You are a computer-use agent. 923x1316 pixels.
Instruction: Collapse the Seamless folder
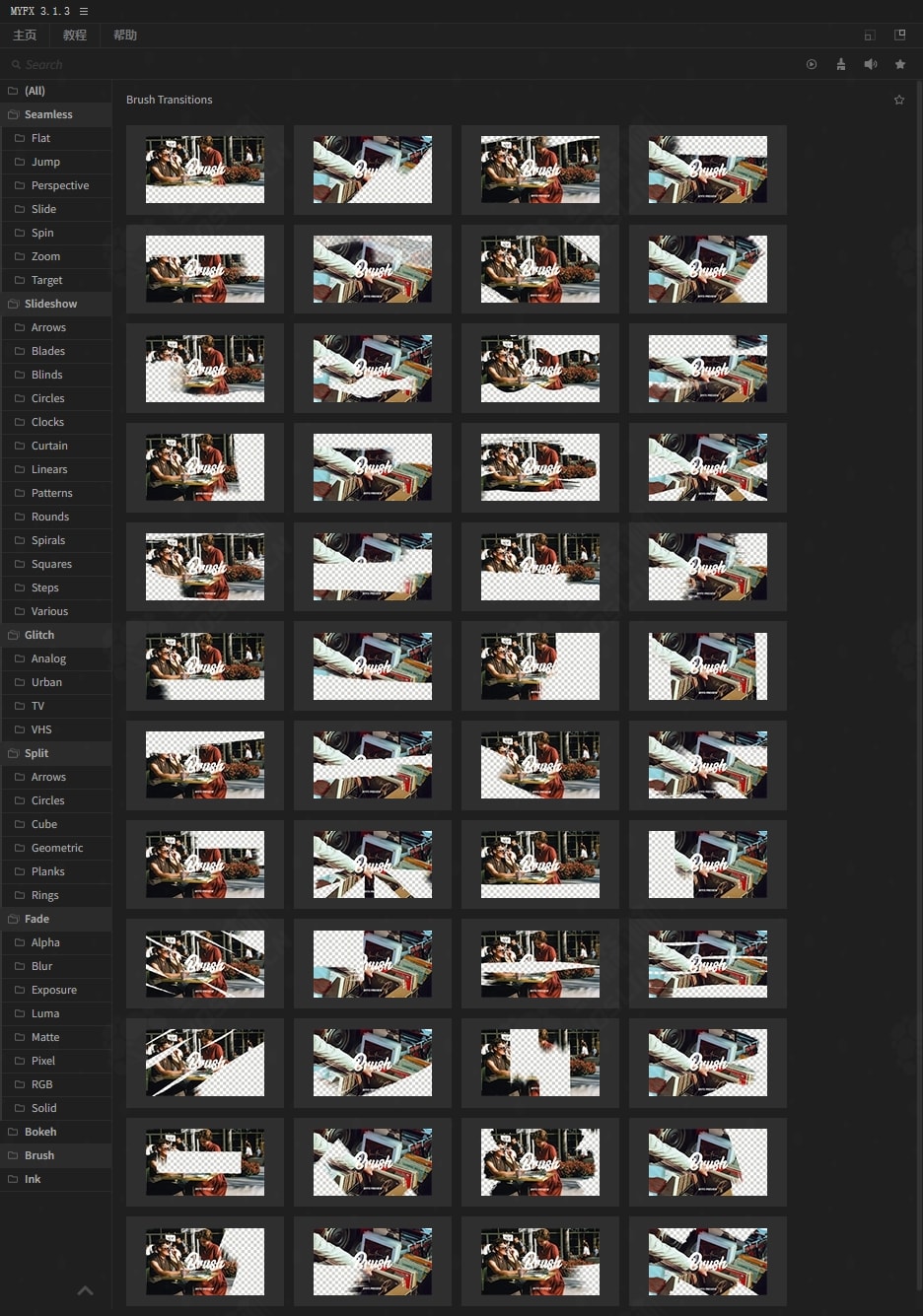click(x=55, y=114)
